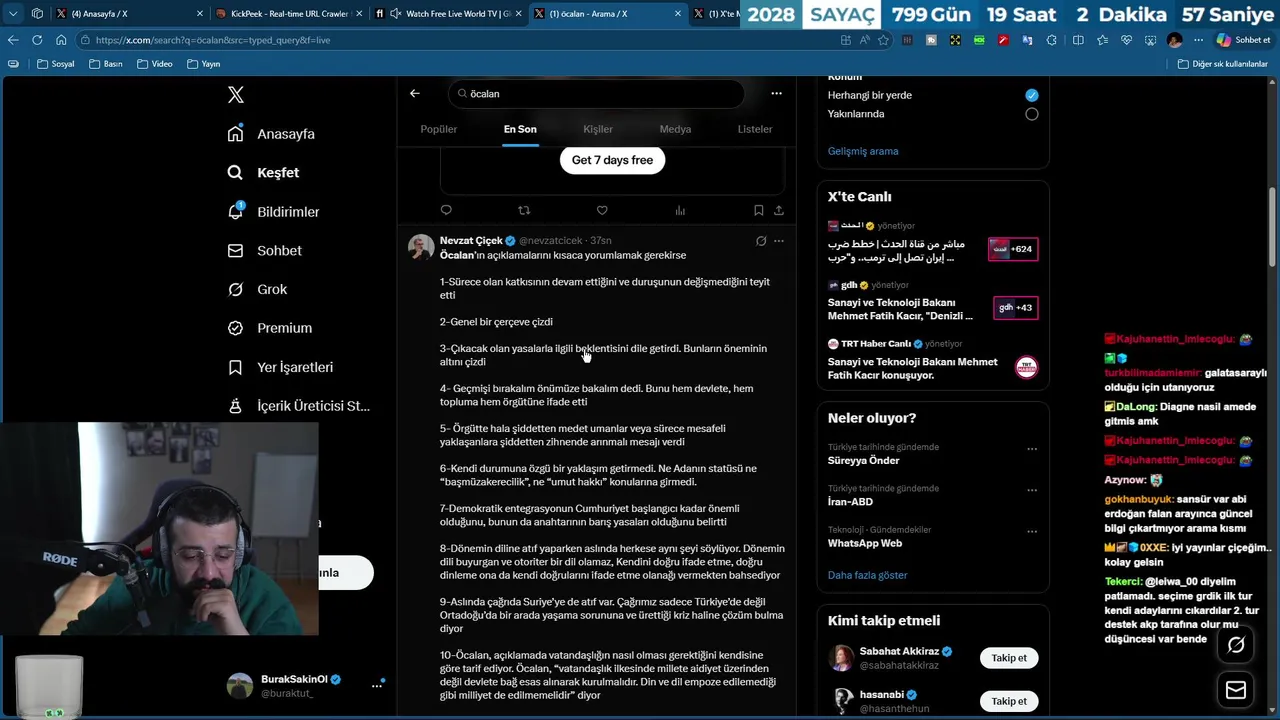Click the X logo in the sidebar
The height and width of the screenshot is (720, 1280).
point(236,95)
